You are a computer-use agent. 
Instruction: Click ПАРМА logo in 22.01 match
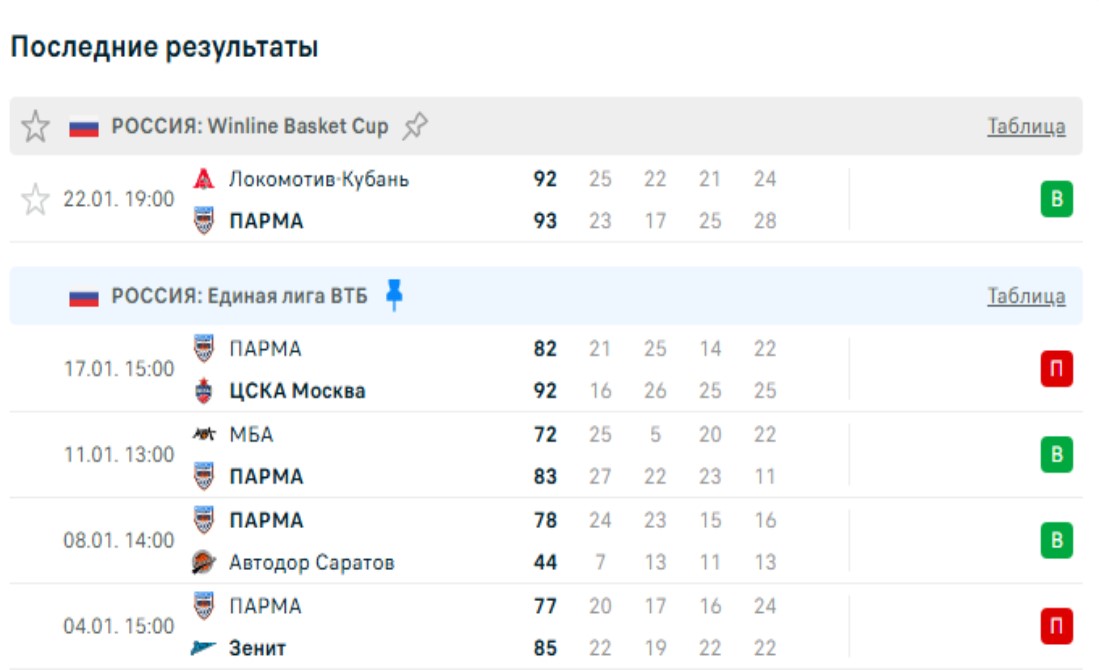(x=203, y=221)
